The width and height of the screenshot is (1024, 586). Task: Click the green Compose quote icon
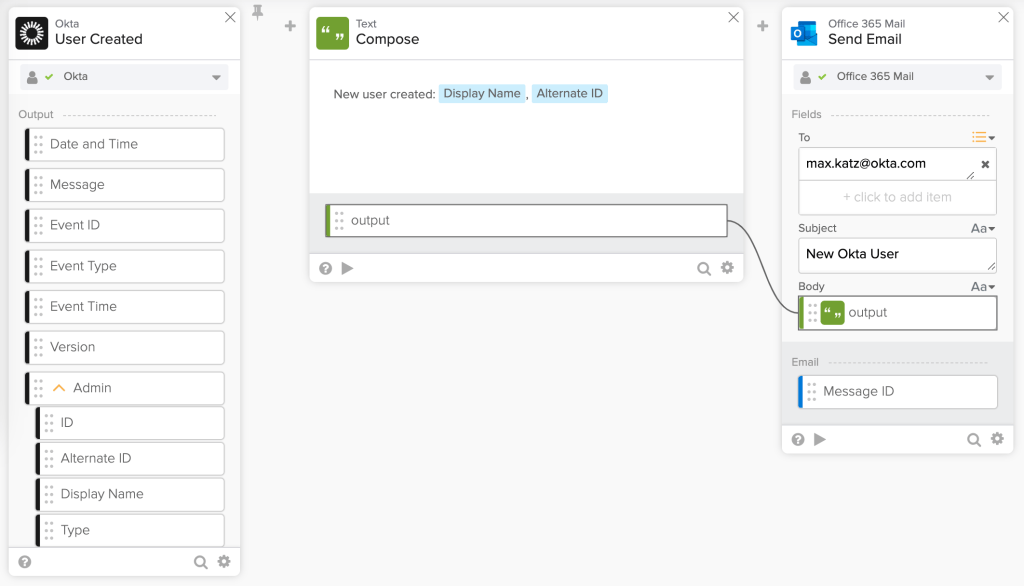[x=332, y=33]
